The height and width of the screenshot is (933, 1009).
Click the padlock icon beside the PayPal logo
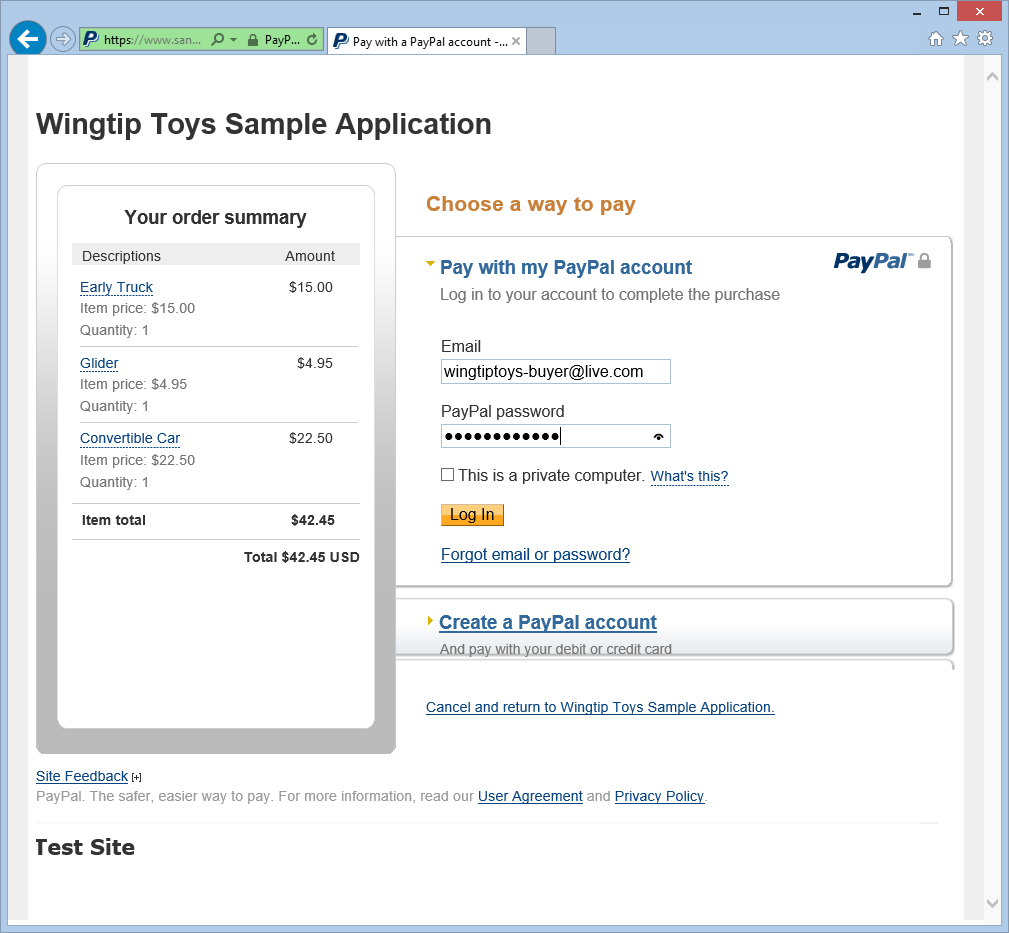tap(924, 261)
